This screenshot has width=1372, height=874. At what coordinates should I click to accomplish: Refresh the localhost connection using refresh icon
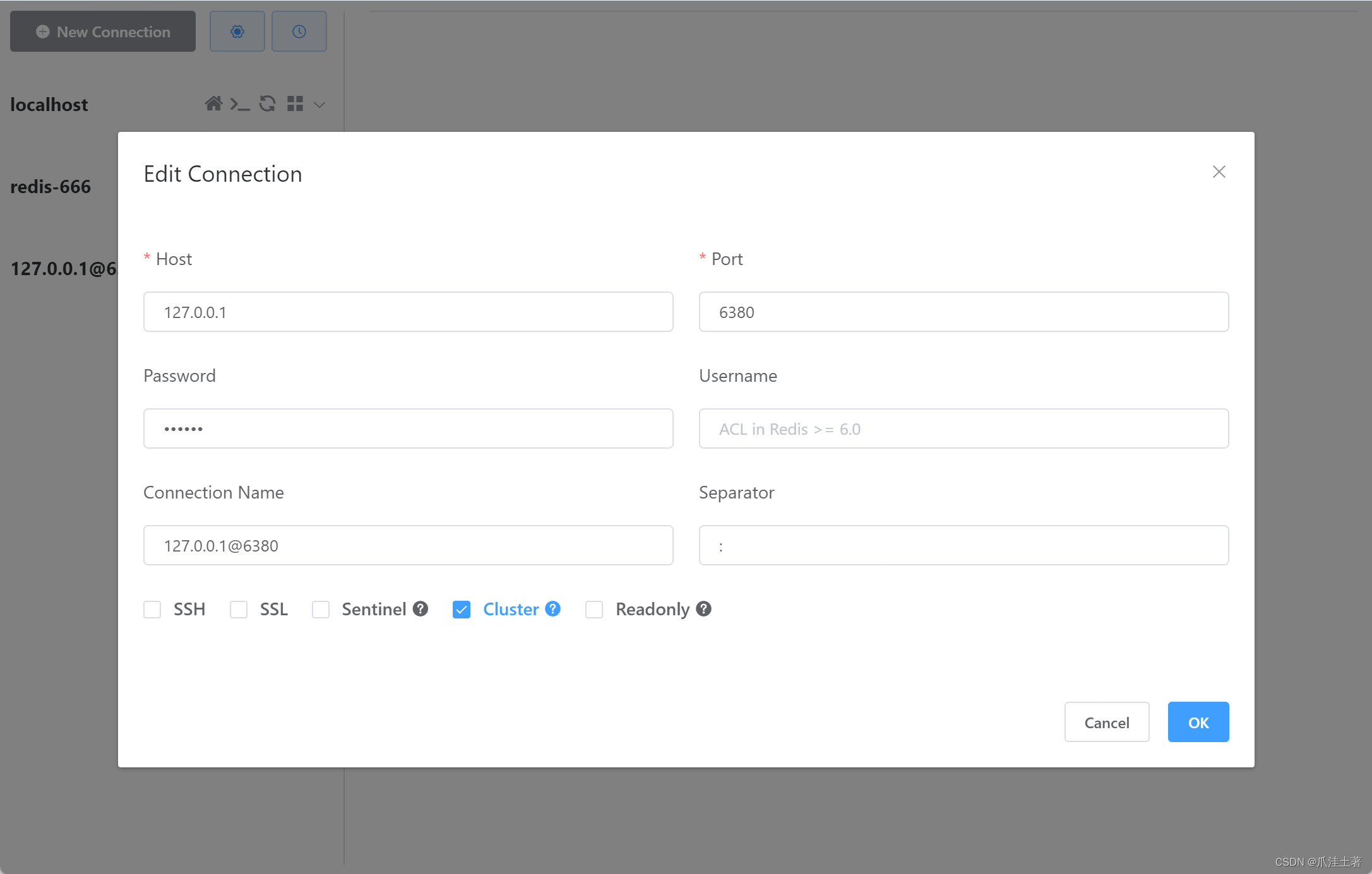(x=266, y=103)
